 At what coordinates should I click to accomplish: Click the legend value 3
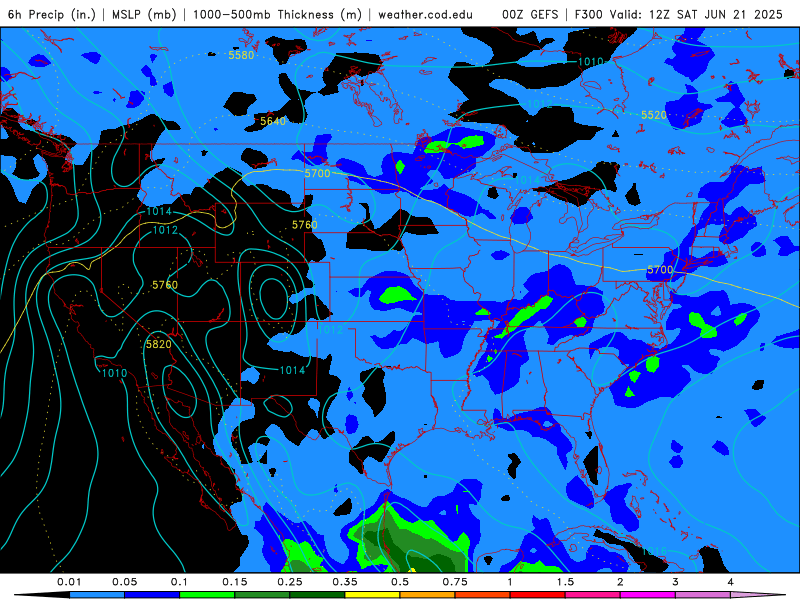pyautogui.click(x=676, y=582)
